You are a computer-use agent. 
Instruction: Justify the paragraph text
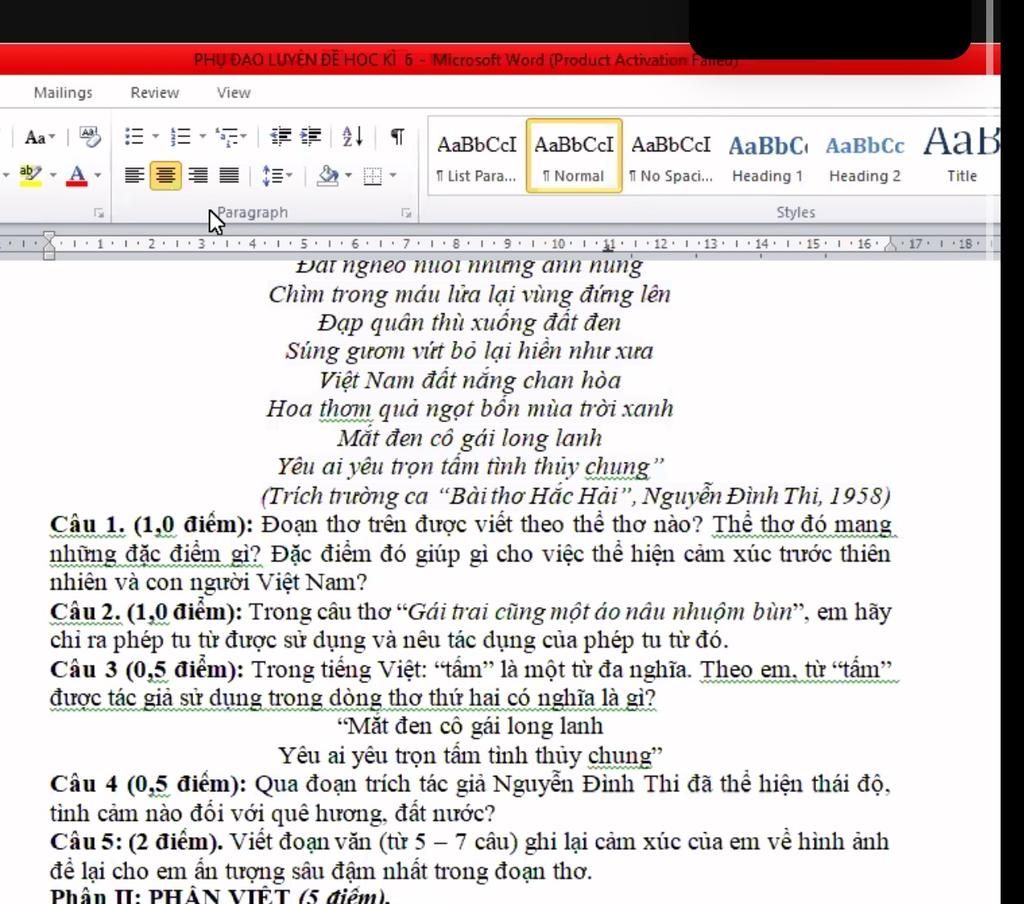(229, 176)
